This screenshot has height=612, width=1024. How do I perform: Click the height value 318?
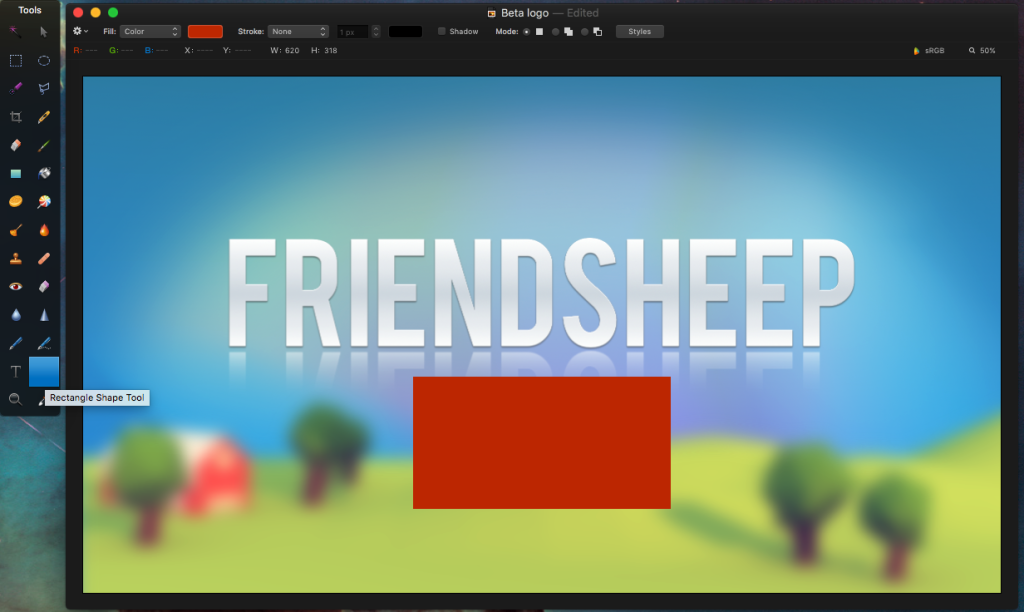tap(330, 50)
